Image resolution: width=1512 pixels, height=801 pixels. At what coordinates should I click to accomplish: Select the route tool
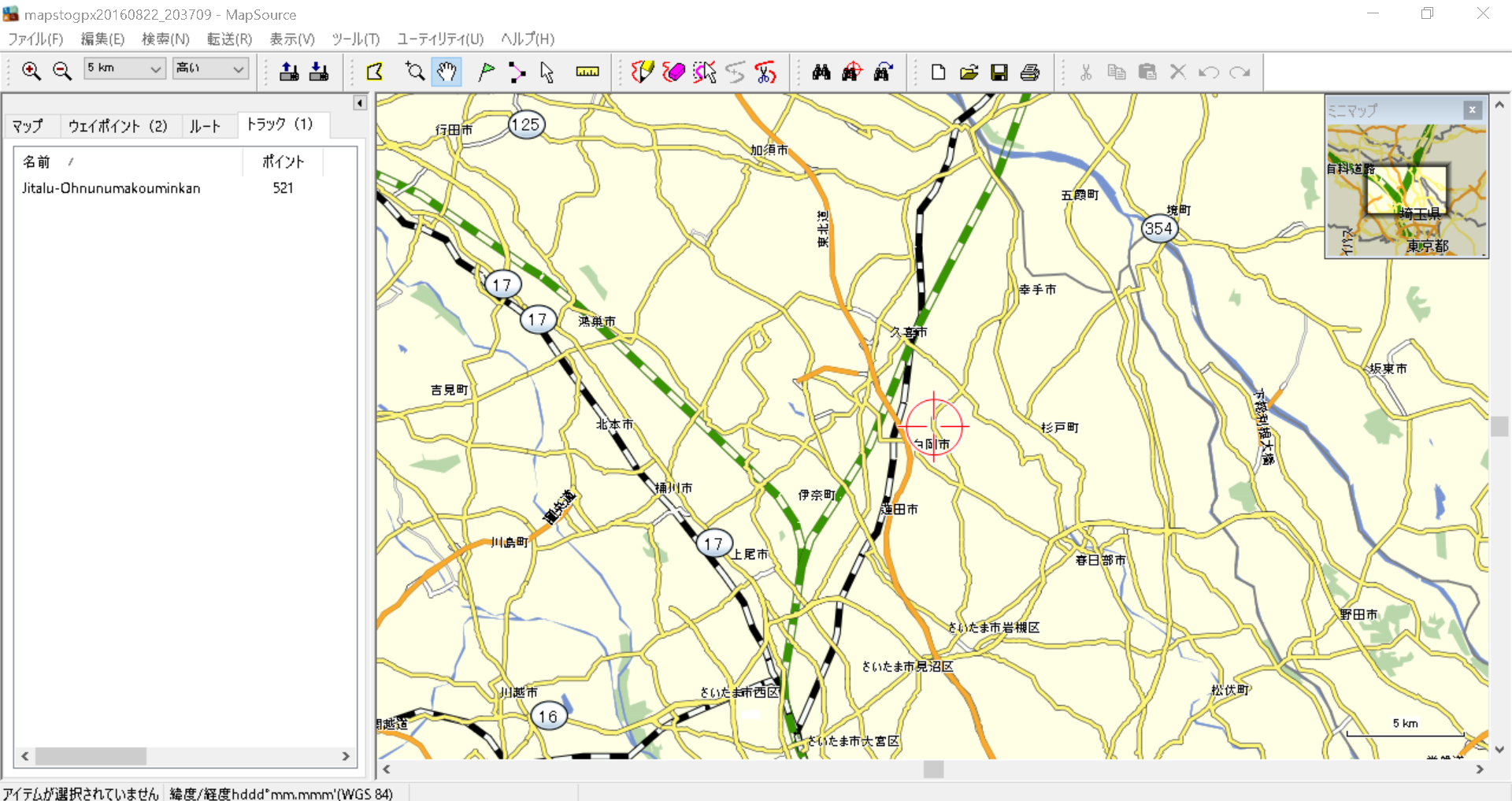(x=517, y=72)
